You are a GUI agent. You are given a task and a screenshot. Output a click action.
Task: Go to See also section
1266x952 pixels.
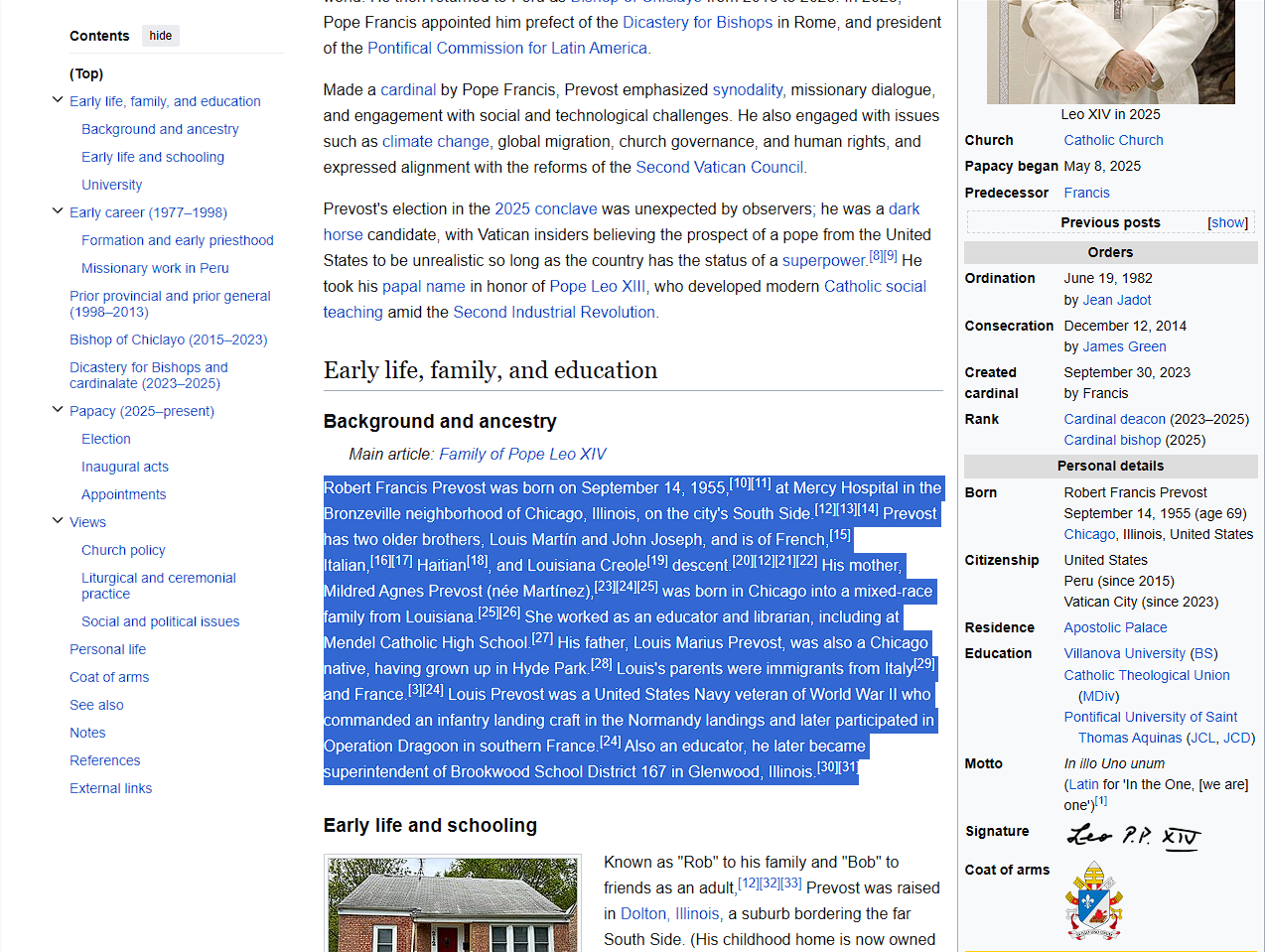[96, 705]
